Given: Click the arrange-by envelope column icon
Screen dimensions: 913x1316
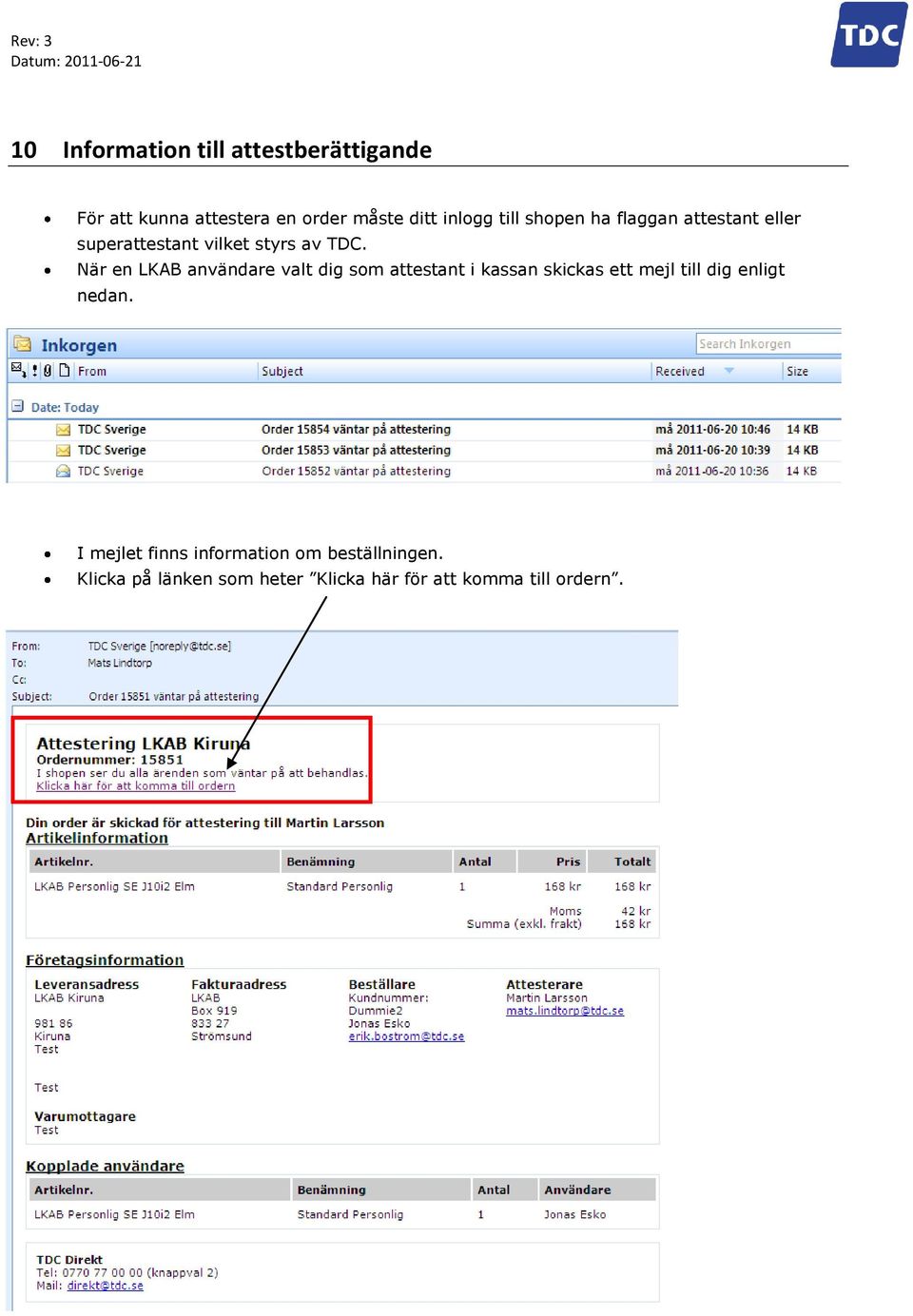Looking at the screenshot, I should click(18, 370).
